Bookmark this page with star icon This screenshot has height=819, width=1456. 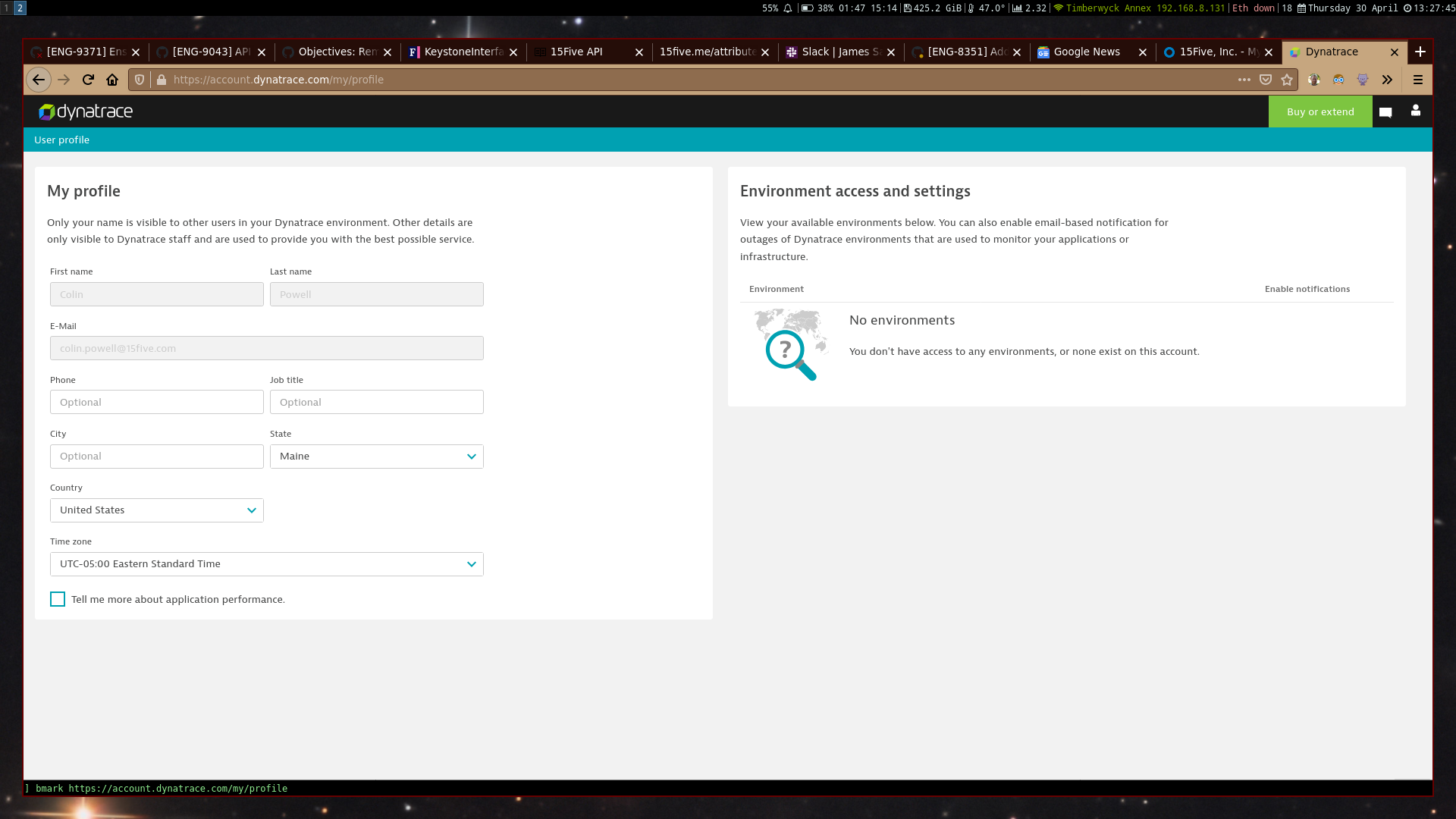1287,80
